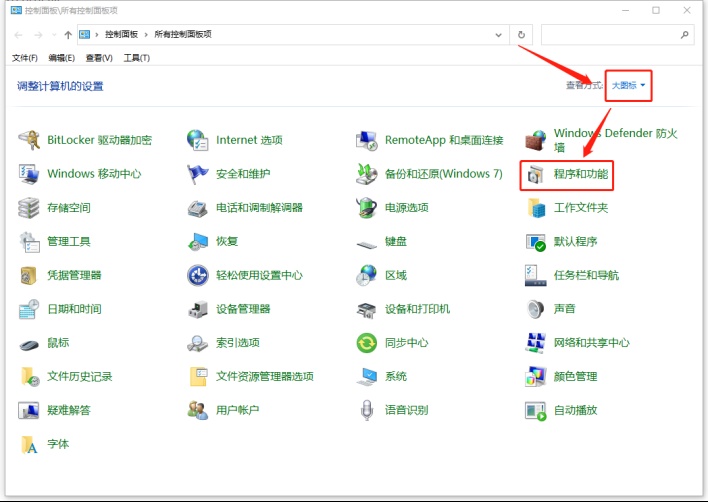Open 网络和共享中心 text link
Screen dimensions: 708x502
(x=592, y=343)
